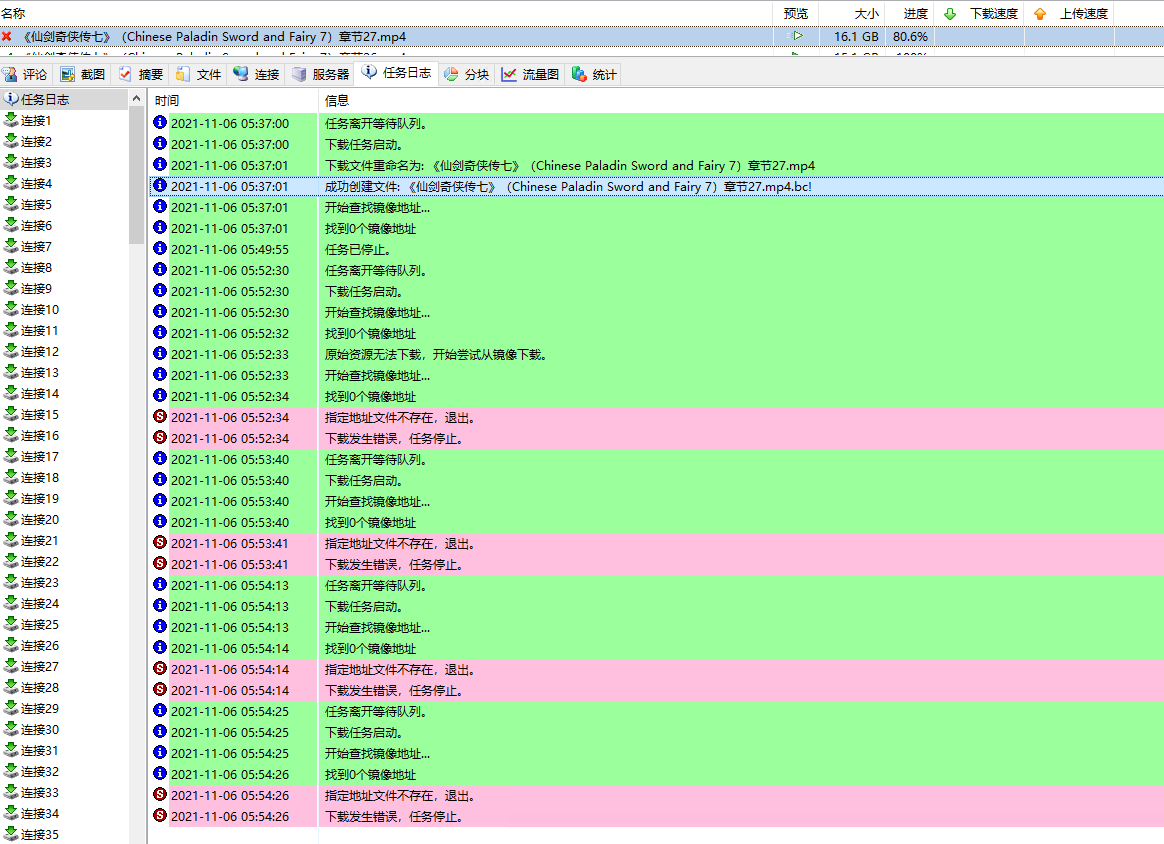Open the 分块 blocks tab
The height and width of the screenshot is (844, 1164).
coord(467,74)
